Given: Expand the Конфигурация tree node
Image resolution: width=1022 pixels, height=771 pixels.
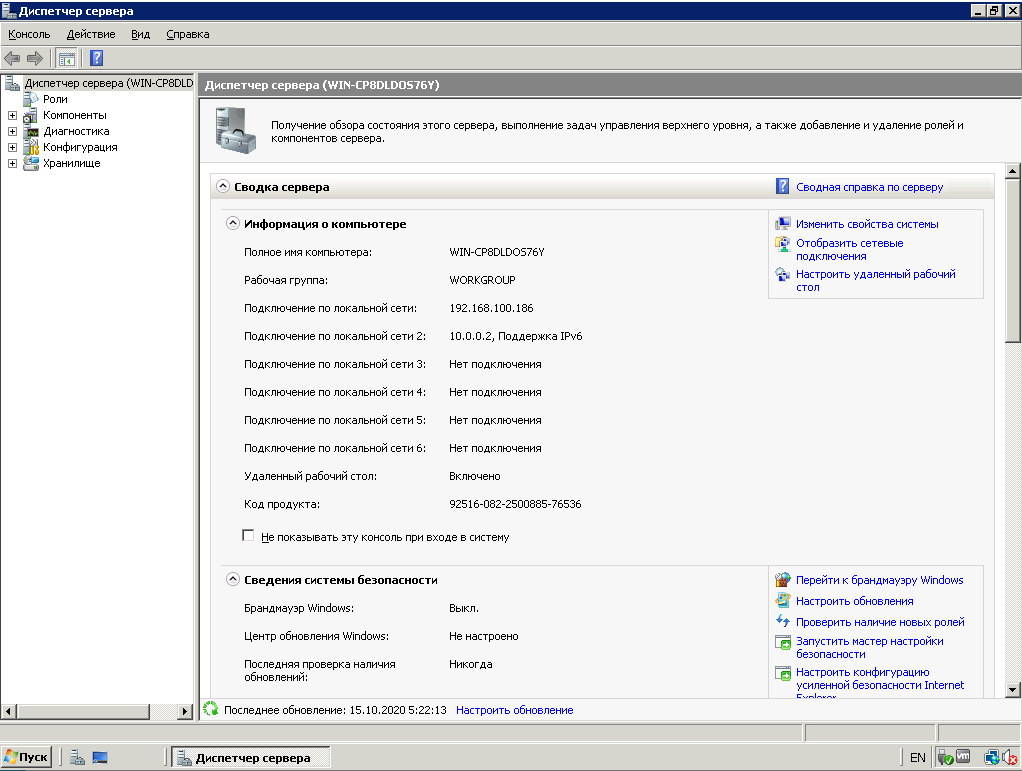Looking at the screenshot, I should (12, 147).
